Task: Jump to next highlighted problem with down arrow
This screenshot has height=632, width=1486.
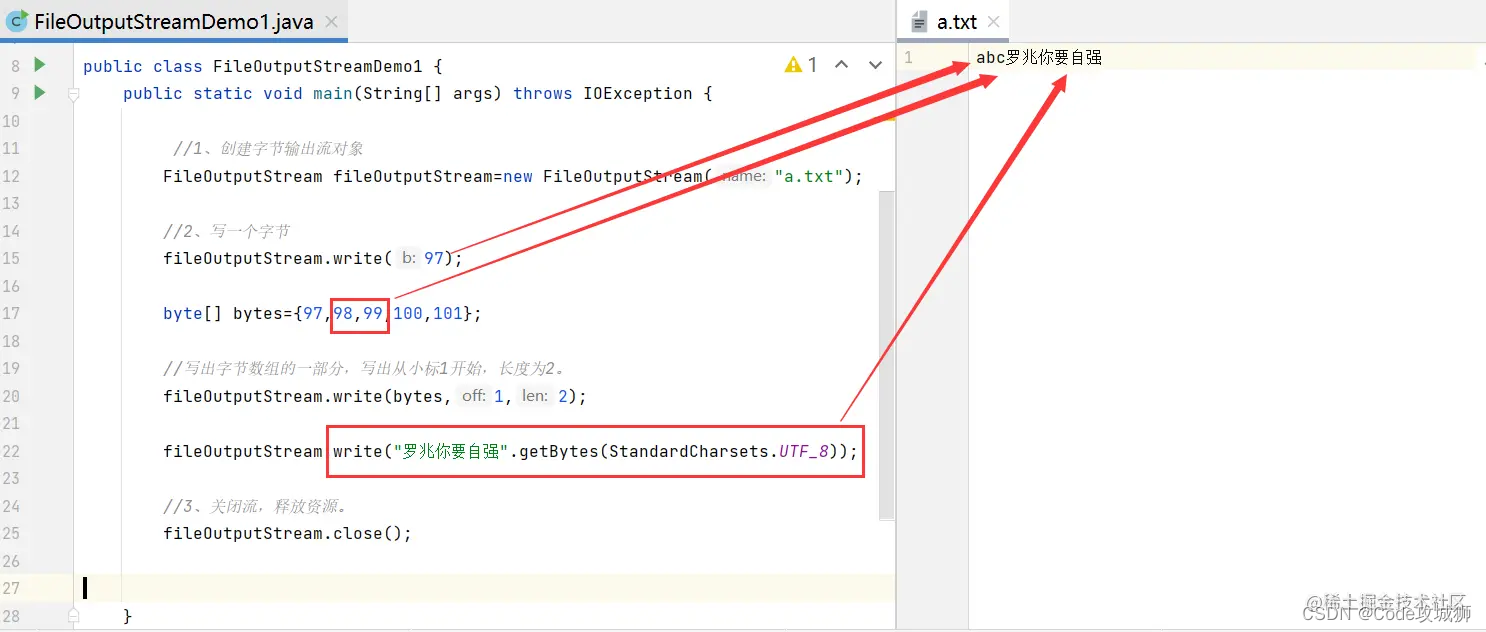Action: 875,65
